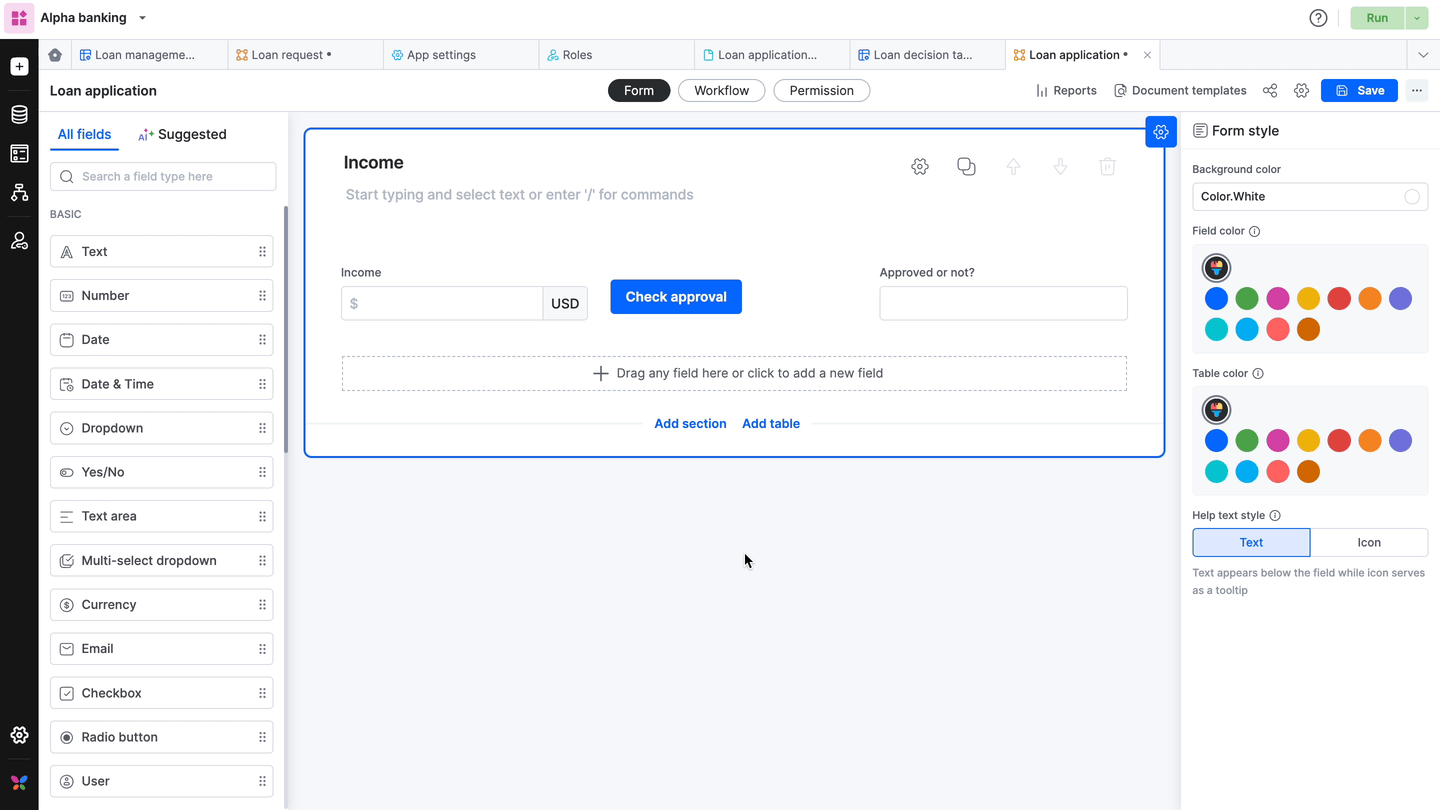Click the Field color info icon
Screen dimensions: 1440x810
coord(1255,231)
